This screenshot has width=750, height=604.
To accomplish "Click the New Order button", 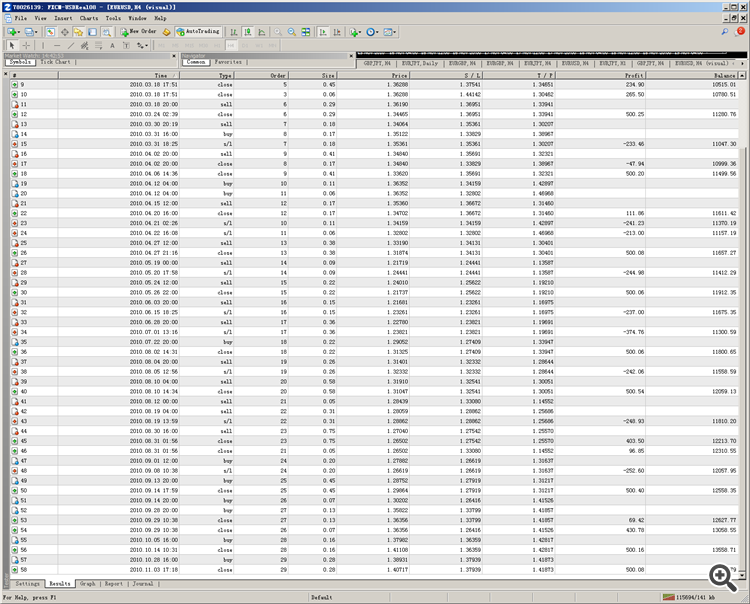I will [x=138, y=32].
